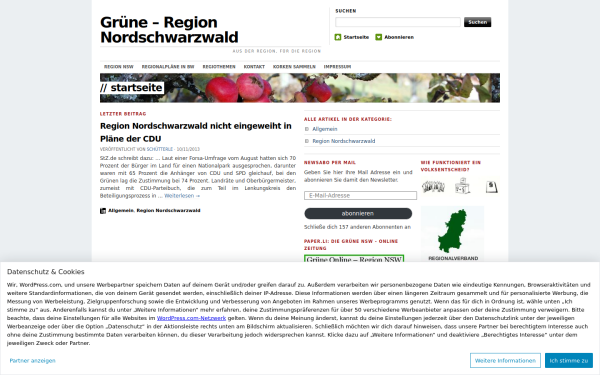Click the startseite apple banner image
600x375 pixels.
[x=300, y=88]
